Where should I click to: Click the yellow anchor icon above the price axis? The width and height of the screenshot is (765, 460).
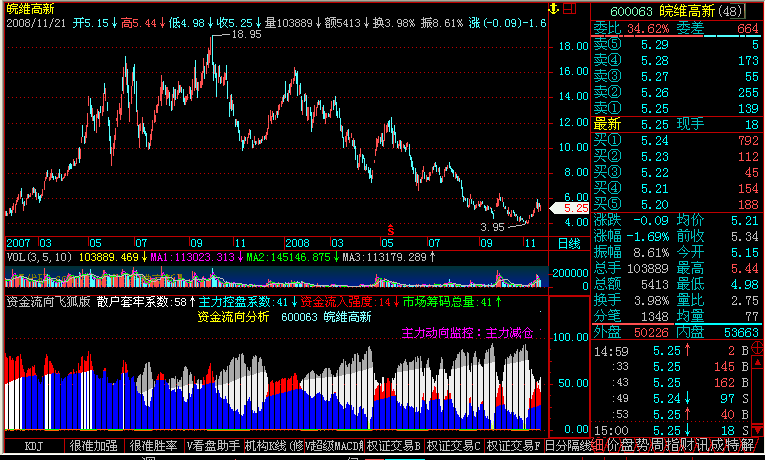pyautogui.click(x=554, y=8)
